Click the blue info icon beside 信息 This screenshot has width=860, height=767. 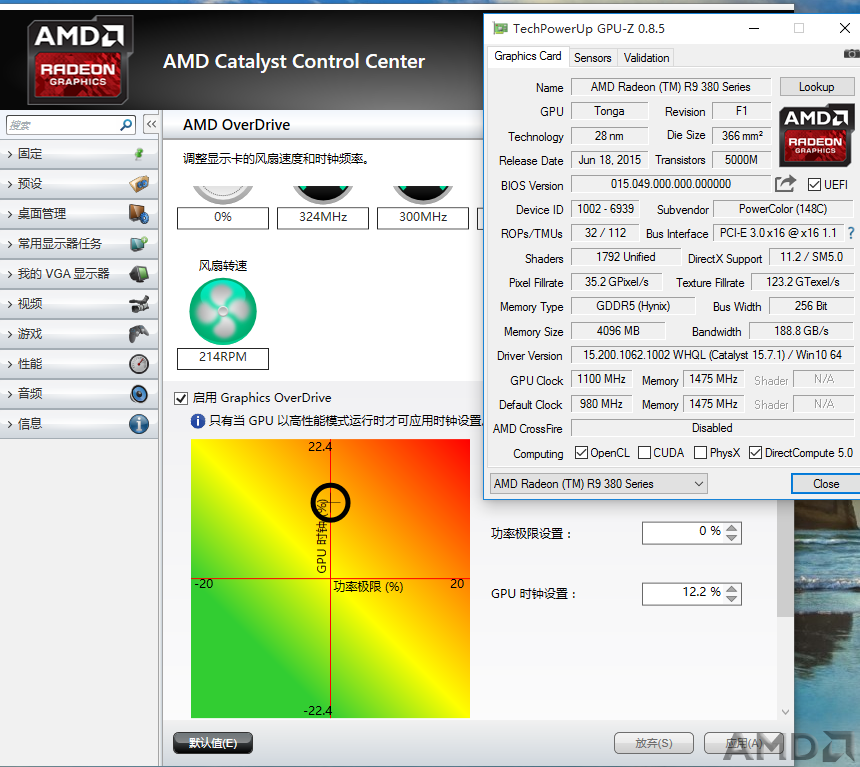(x=139, y=424)
